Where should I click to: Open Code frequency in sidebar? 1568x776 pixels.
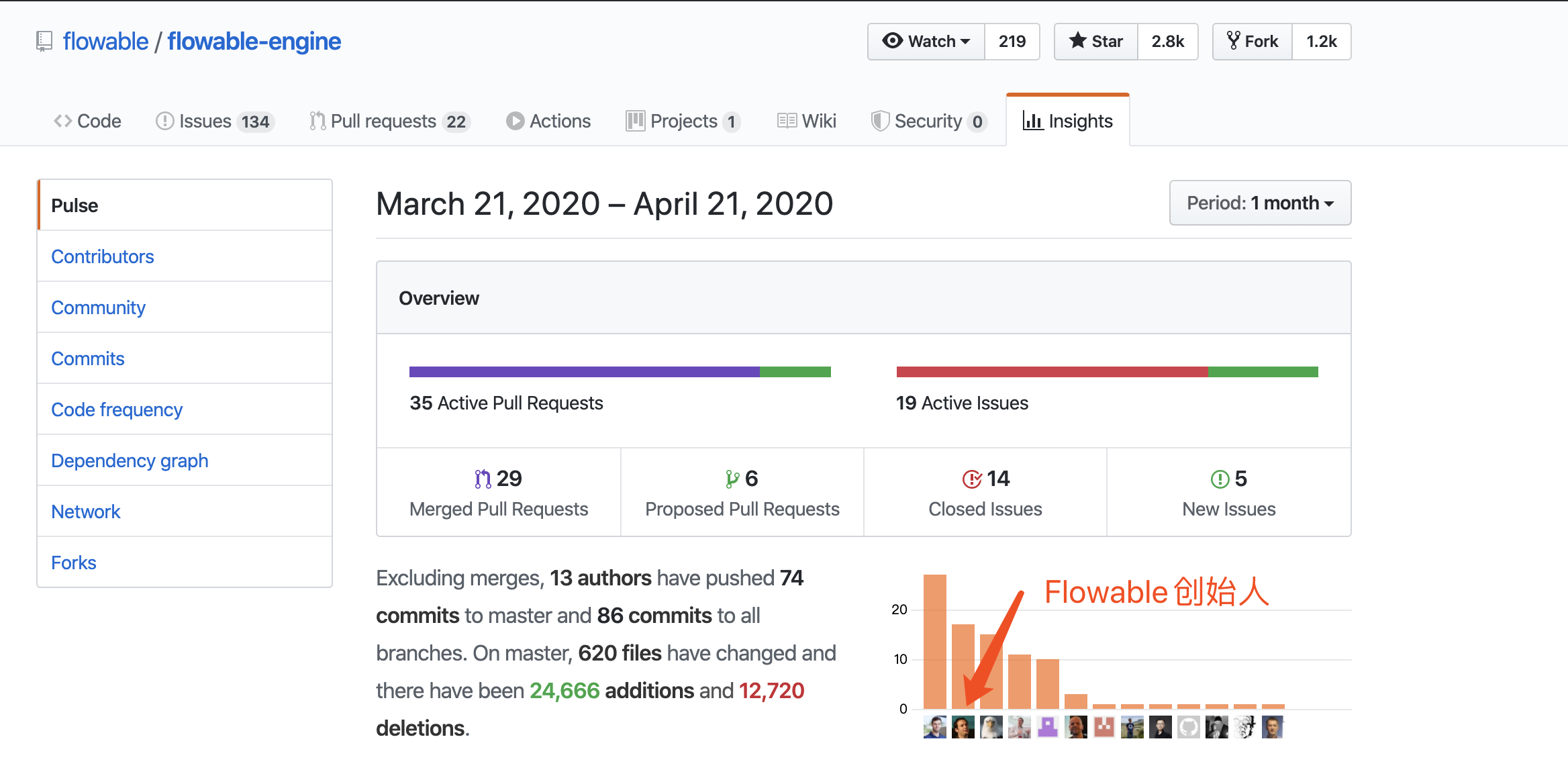point(117,409)
